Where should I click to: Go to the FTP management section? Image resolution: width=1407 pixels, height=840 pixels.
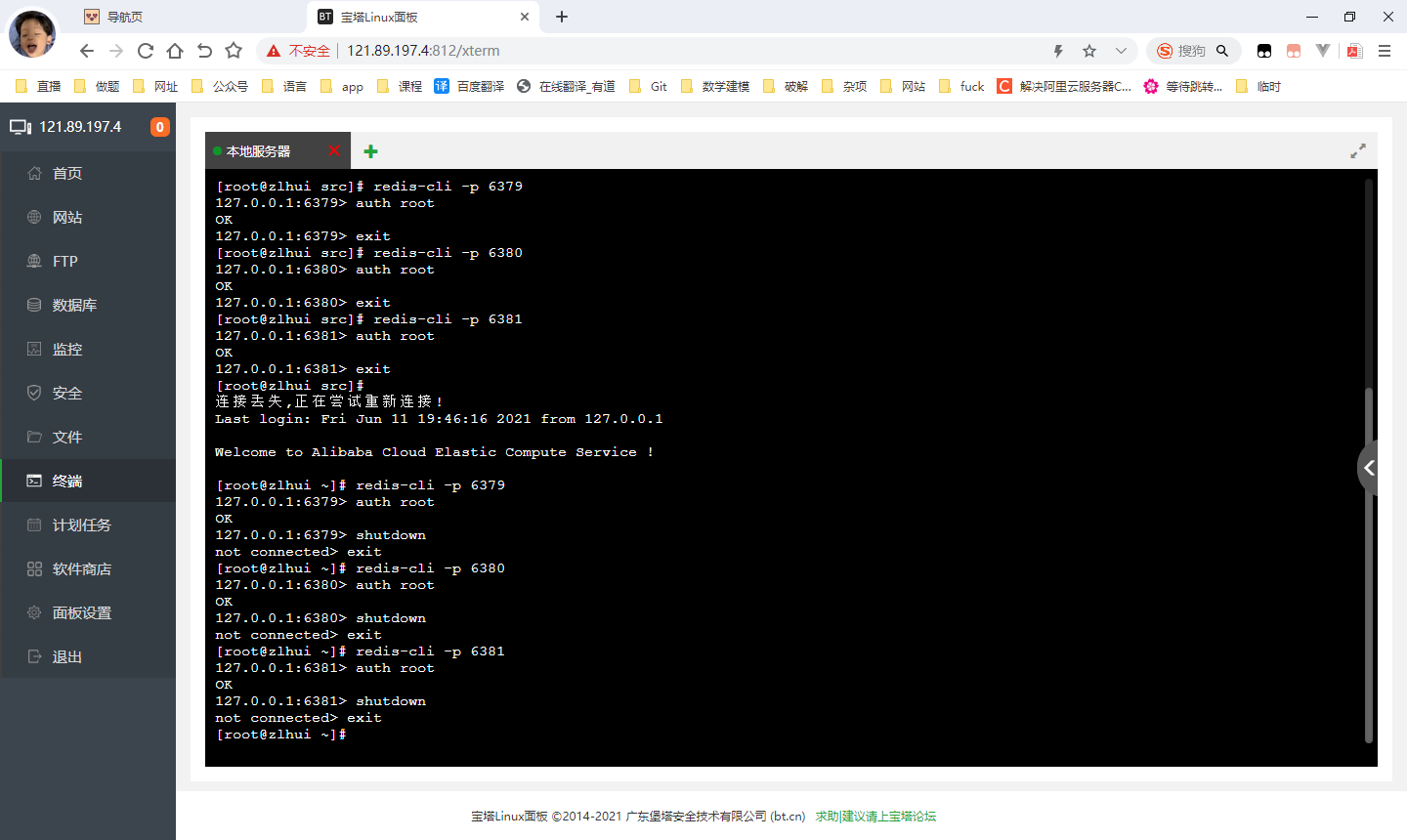[x=64, y=261]
